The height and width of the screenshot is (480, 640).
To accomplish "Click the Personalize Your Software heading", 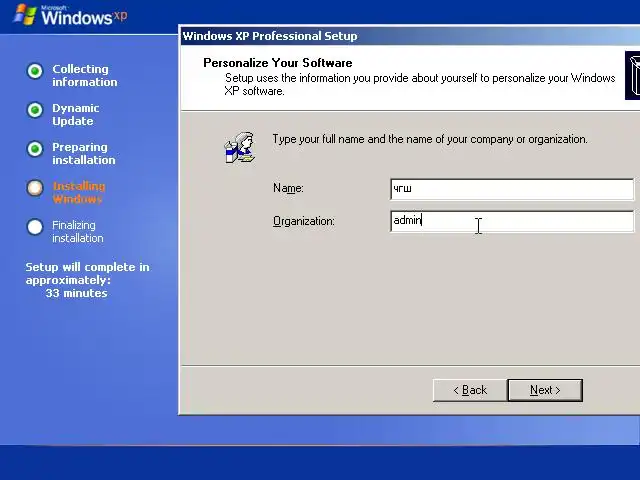I will pos(278,63).
